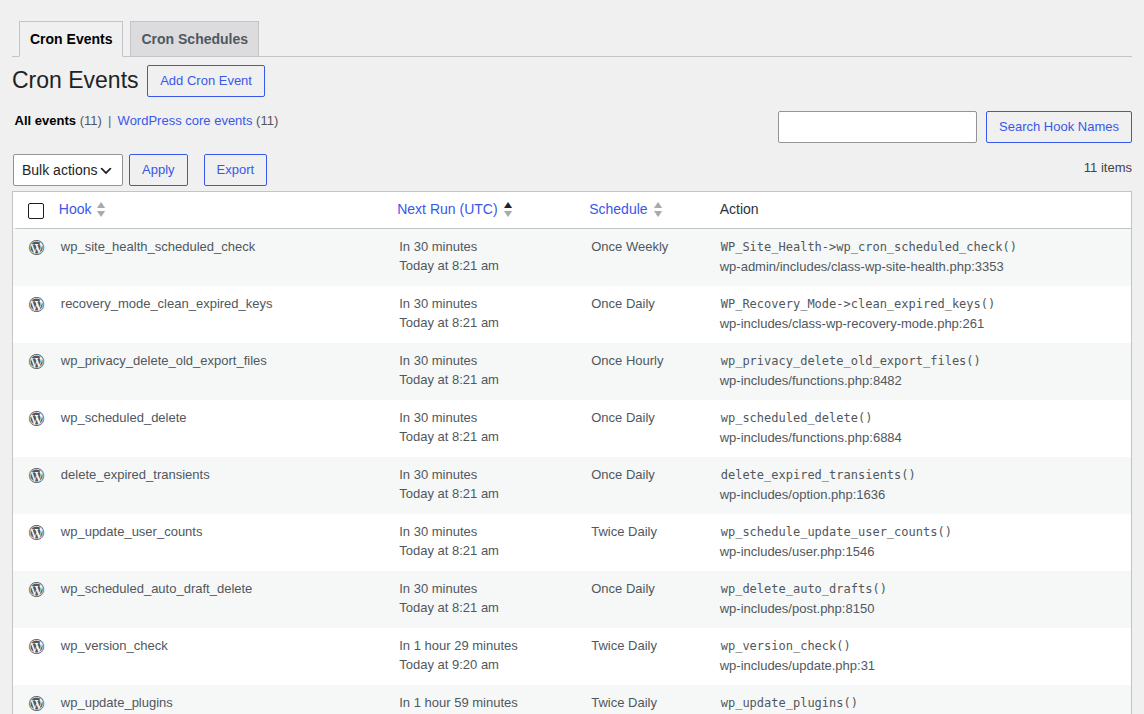The width and height of the screenshot is (1144, 714).
Task: Select the wp_site_health_scheduled_check hook name
Action: pyautogui.click(x=158, y=247)
